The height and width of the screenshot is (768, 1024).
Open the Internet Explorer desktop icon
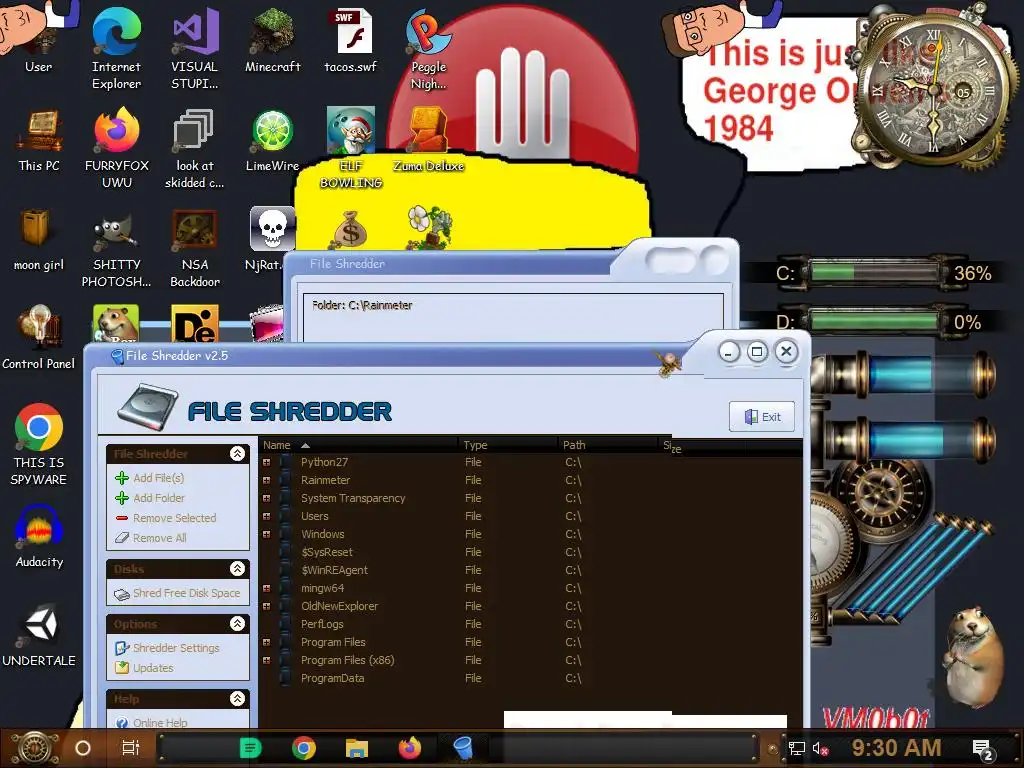pyautogui.click(x=116, y=48)
